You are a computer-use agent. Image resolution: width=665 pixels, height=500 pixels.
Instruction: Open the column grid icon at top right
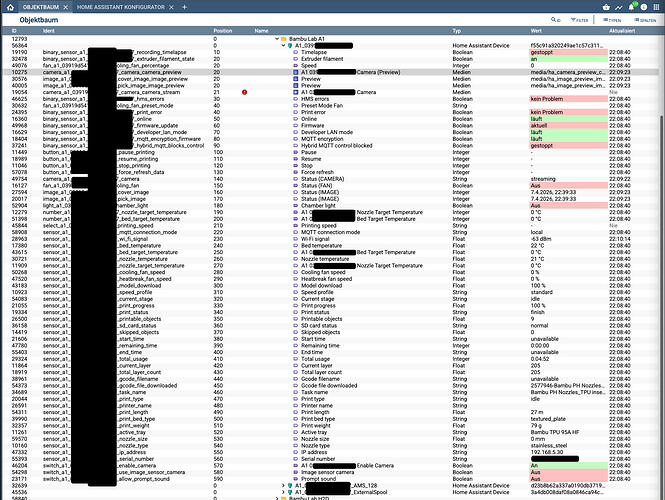[x=657, y=7]
